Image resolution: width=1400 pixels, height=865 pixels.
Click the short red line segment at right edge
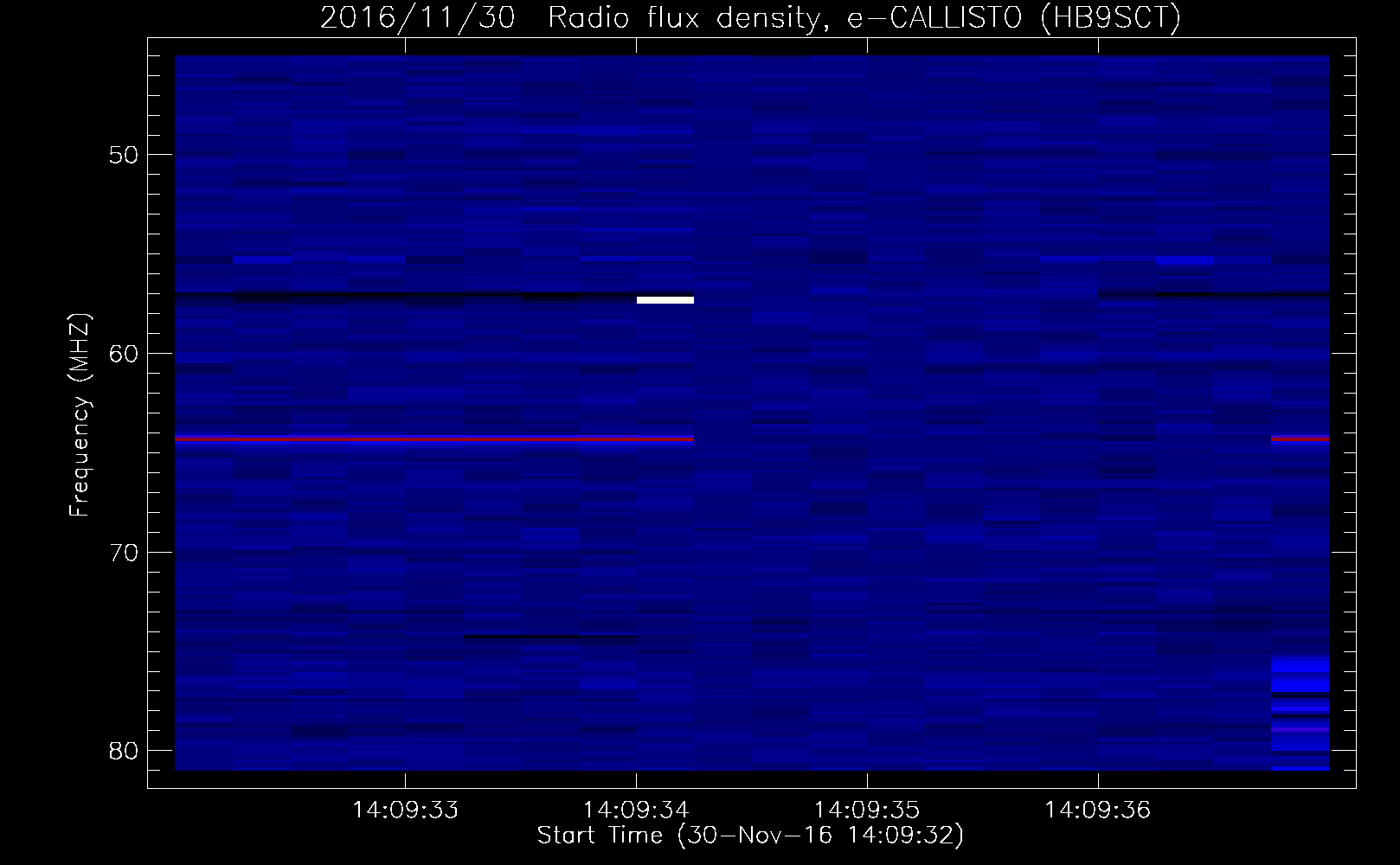click(x=1300, y=439)
